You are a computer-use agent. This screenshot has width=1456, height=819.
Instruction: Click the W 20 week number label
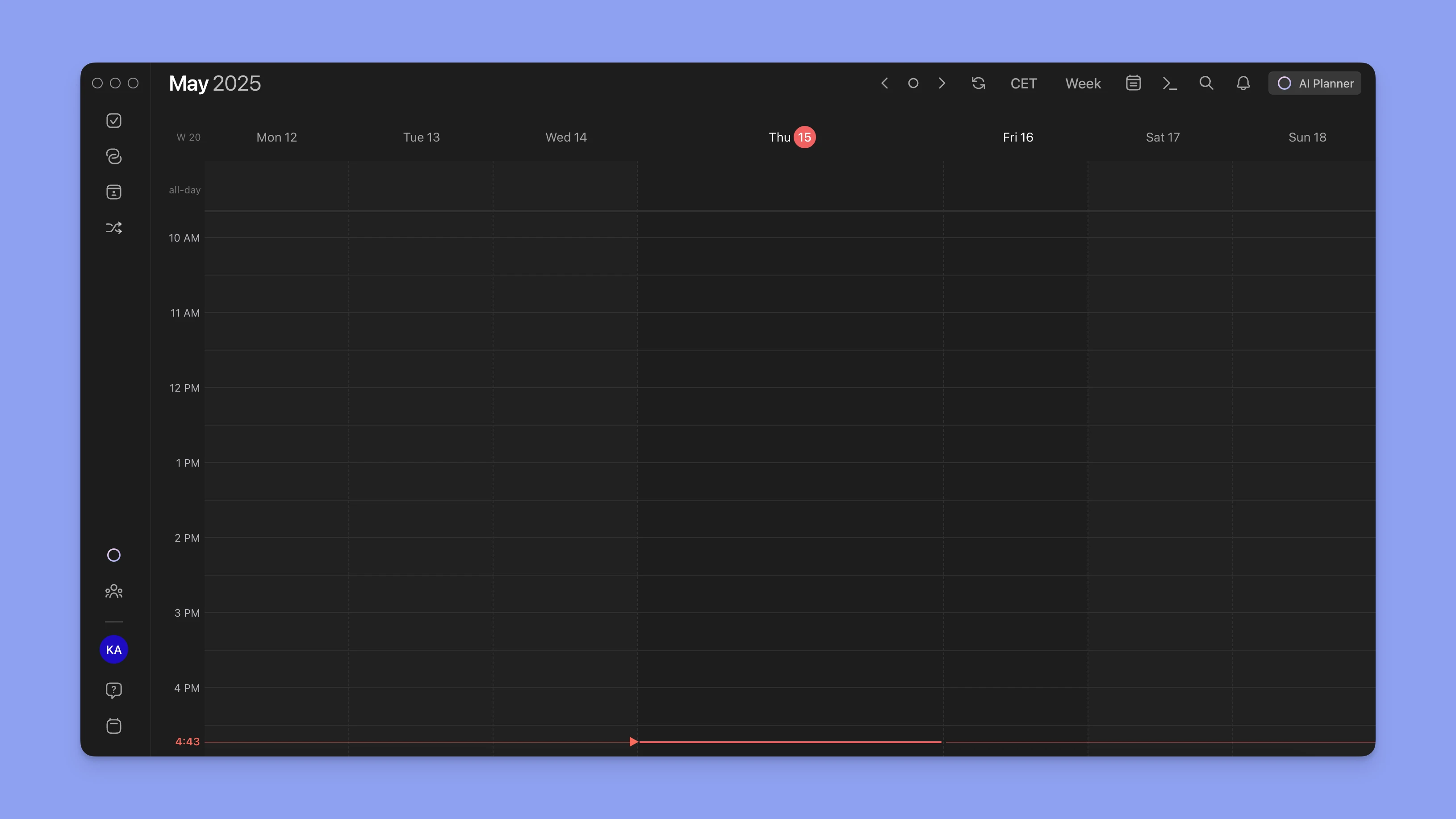[x=188, y=138]
